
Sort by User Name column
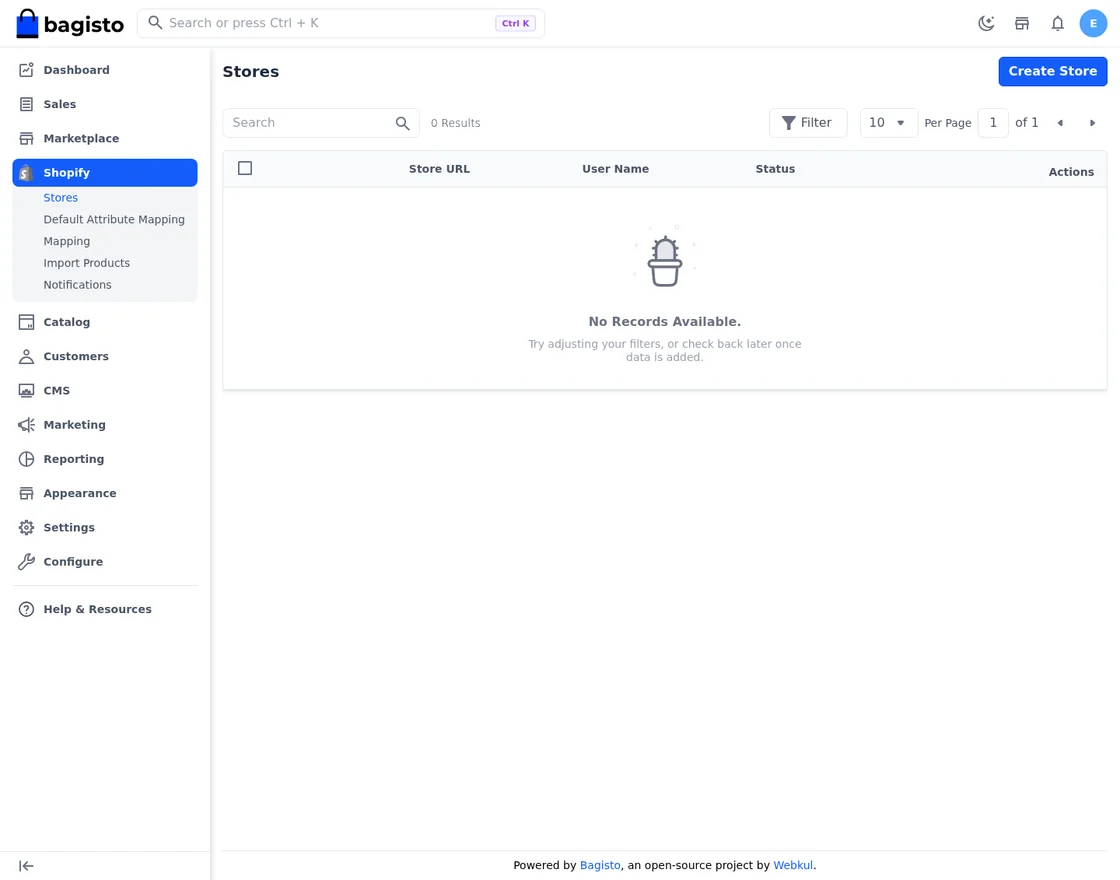[616, 169]
